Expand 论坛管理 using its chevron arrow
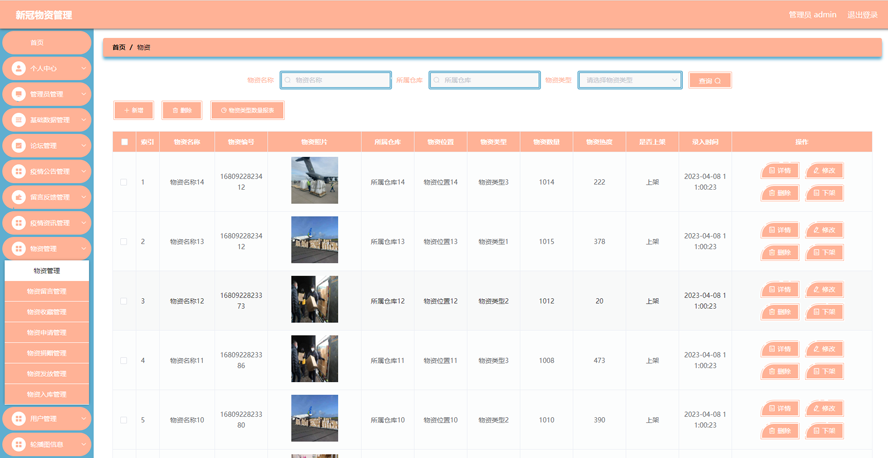The height and width of the screenshot is (458, 888). [84, 145]
